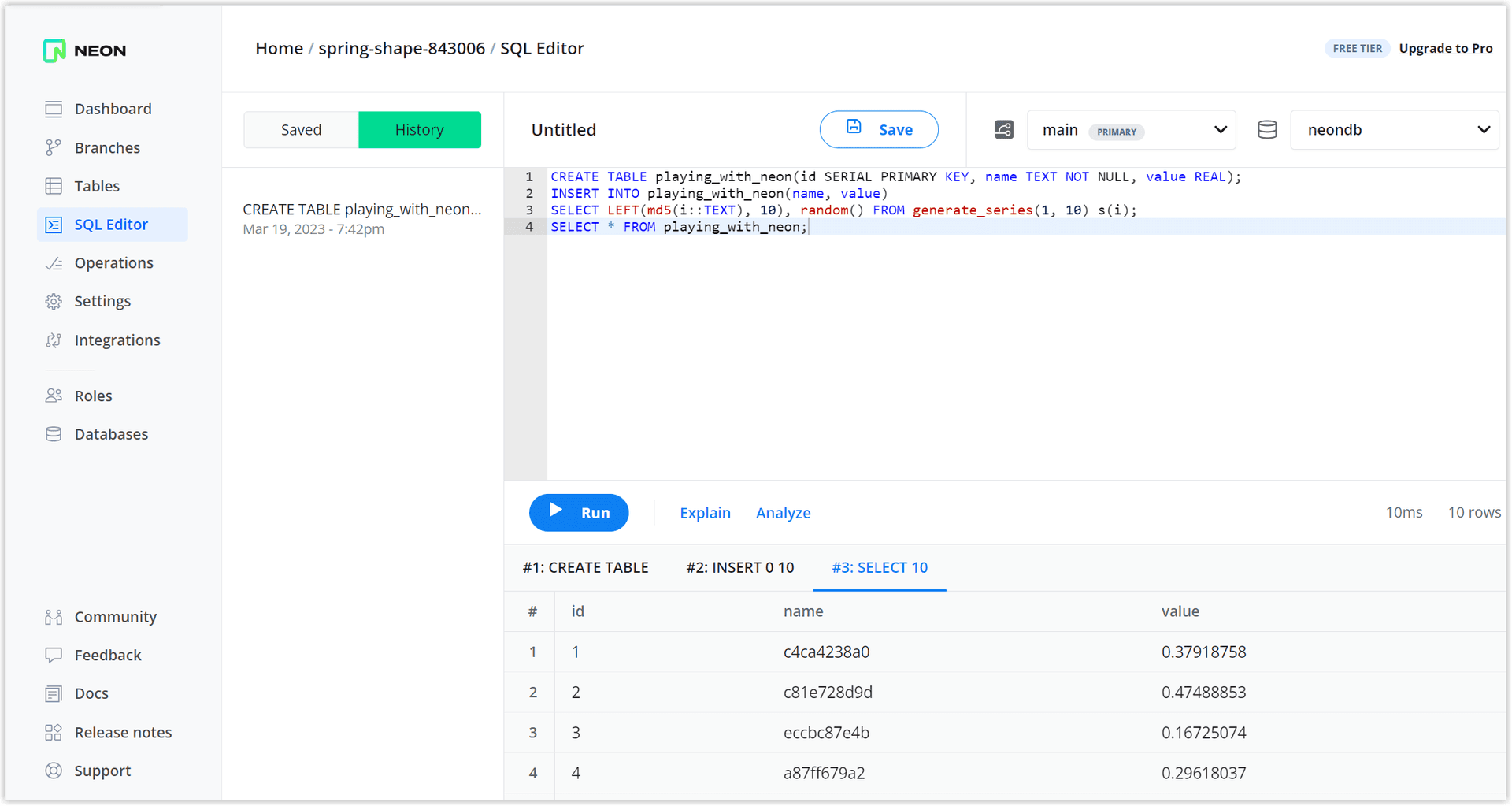
Task: Click the value column header
Action: coord(1180,611)
